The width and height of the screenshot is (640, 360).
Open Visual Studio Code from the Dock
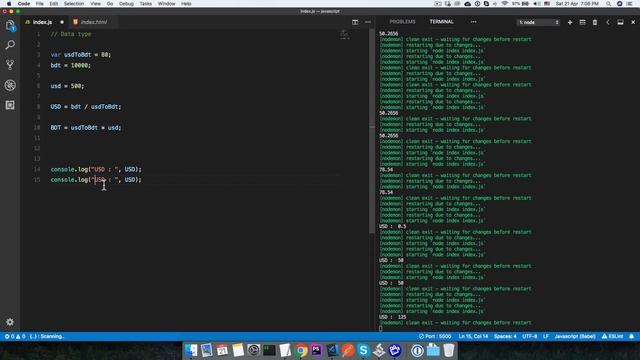click(x=332, y=350)
